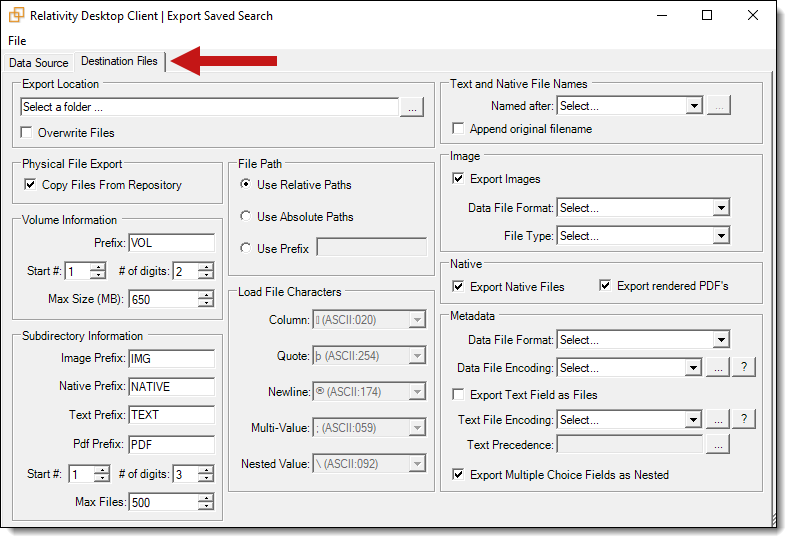Click the help button beside Text File Encoding
The height and width of the screenshot is (543, 792).
(x=745, y=419)
